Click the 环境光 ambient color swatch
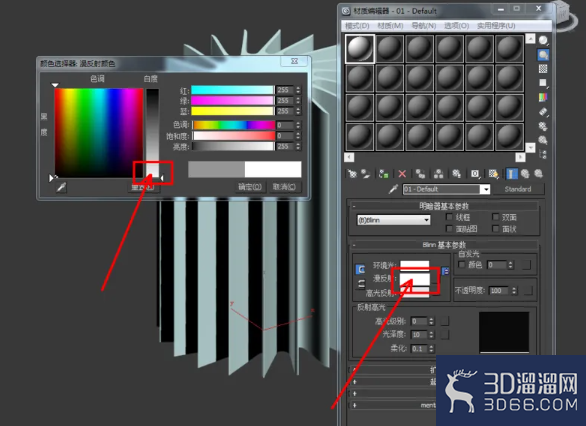Viewport: 586px width, 426px height. (415, 265)
